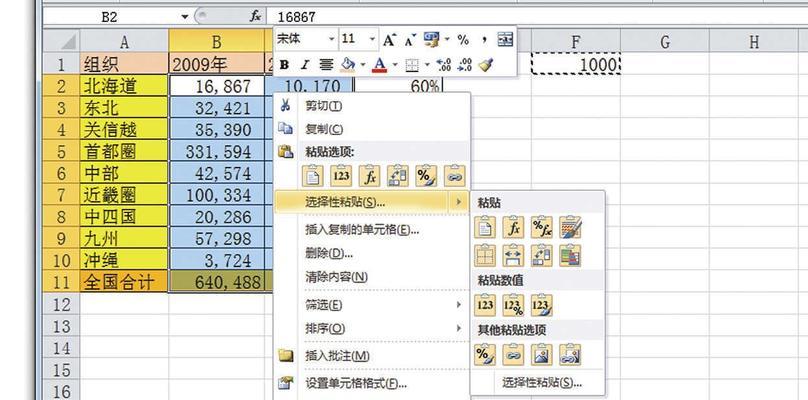Screen dimensions: 808x400
Task: Select Formulas and number formatting %fx icon
Action: pyautogui.click(x=542, y=227)
